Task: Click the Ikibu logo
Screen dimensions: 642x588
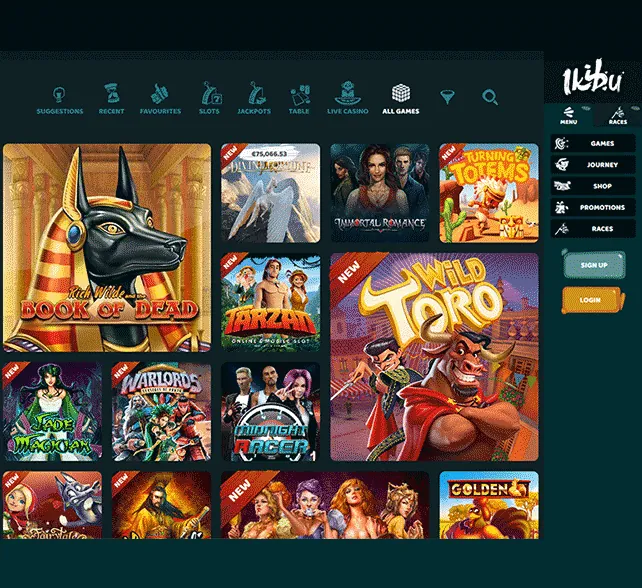Action: pos(593,79)
